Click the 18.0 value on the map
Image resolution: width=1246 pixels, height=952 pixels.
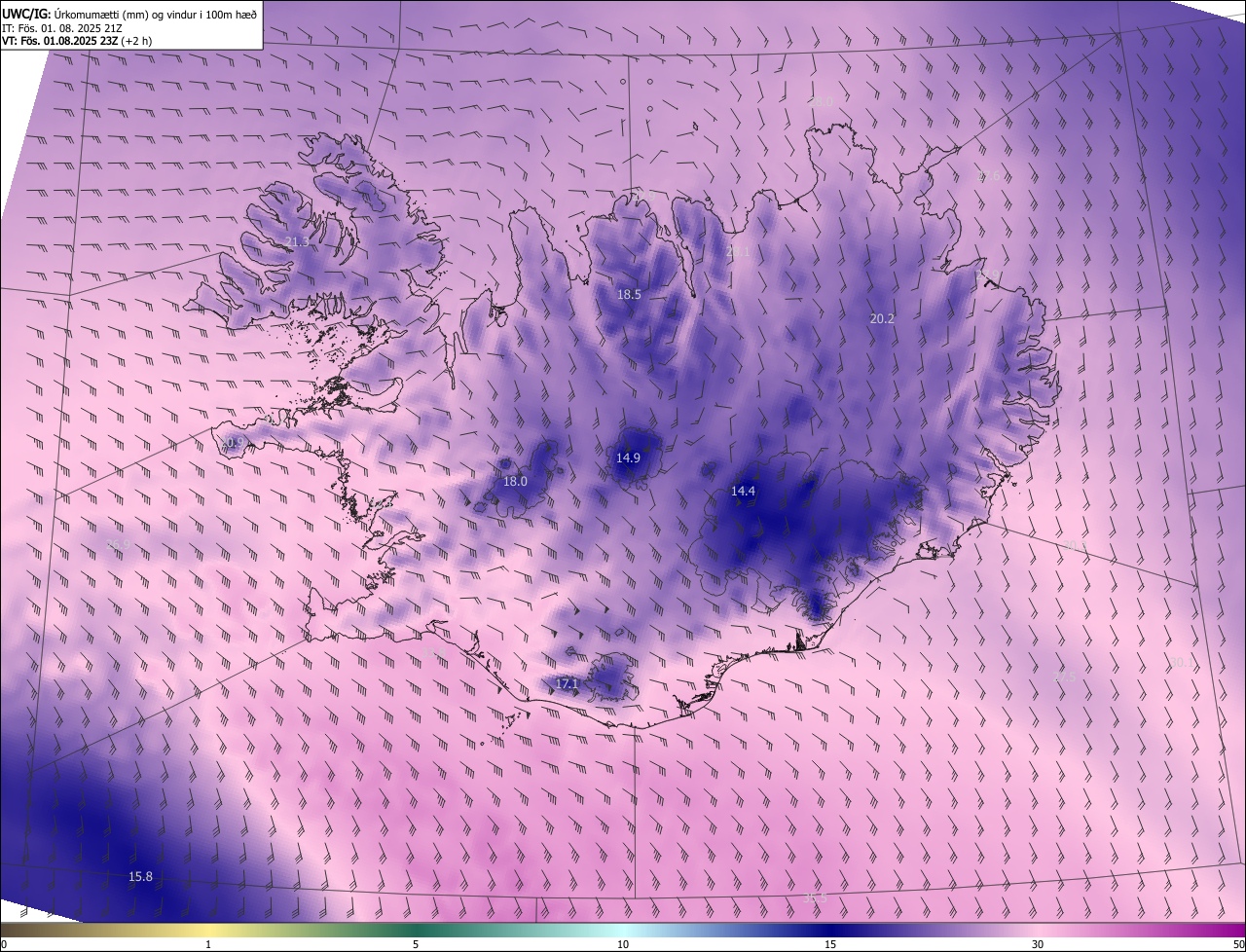[x=515, y=481]
